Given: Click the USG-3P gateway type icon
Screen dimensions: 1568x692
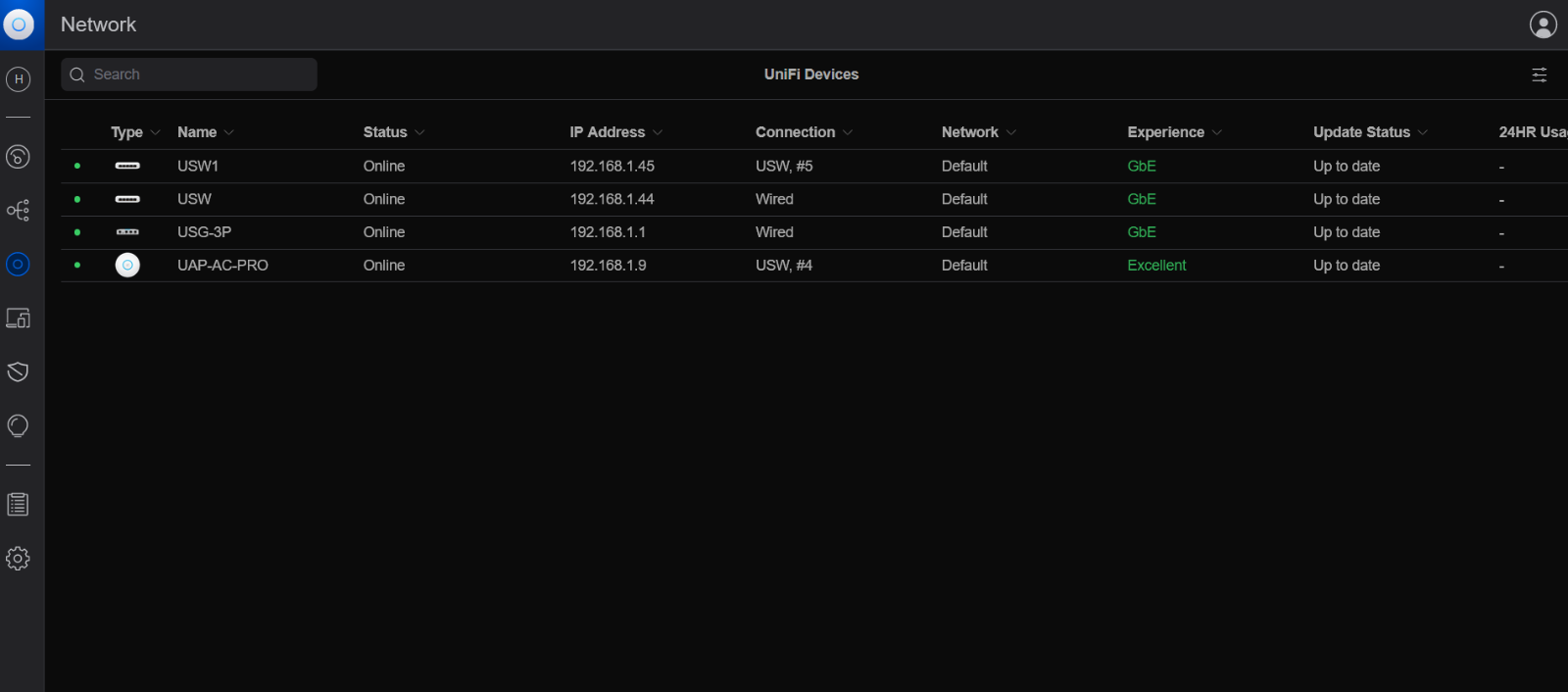Looking at the screenshot, I should (x=127, y=232).
